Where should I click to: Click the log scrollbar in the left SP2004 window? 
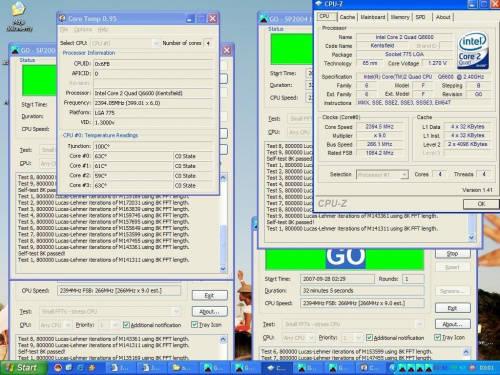223,223
